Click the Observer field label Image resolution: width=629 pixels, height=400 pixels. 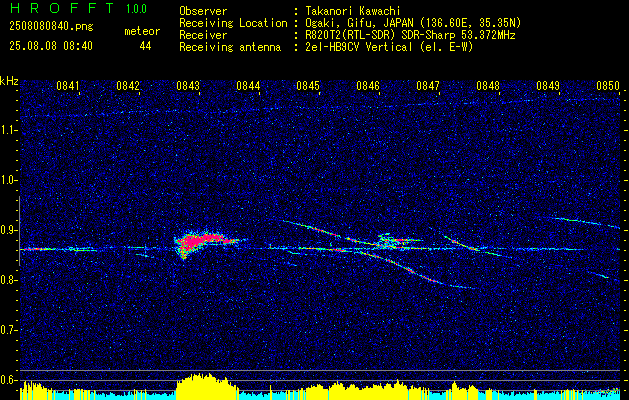click(203, 11)
